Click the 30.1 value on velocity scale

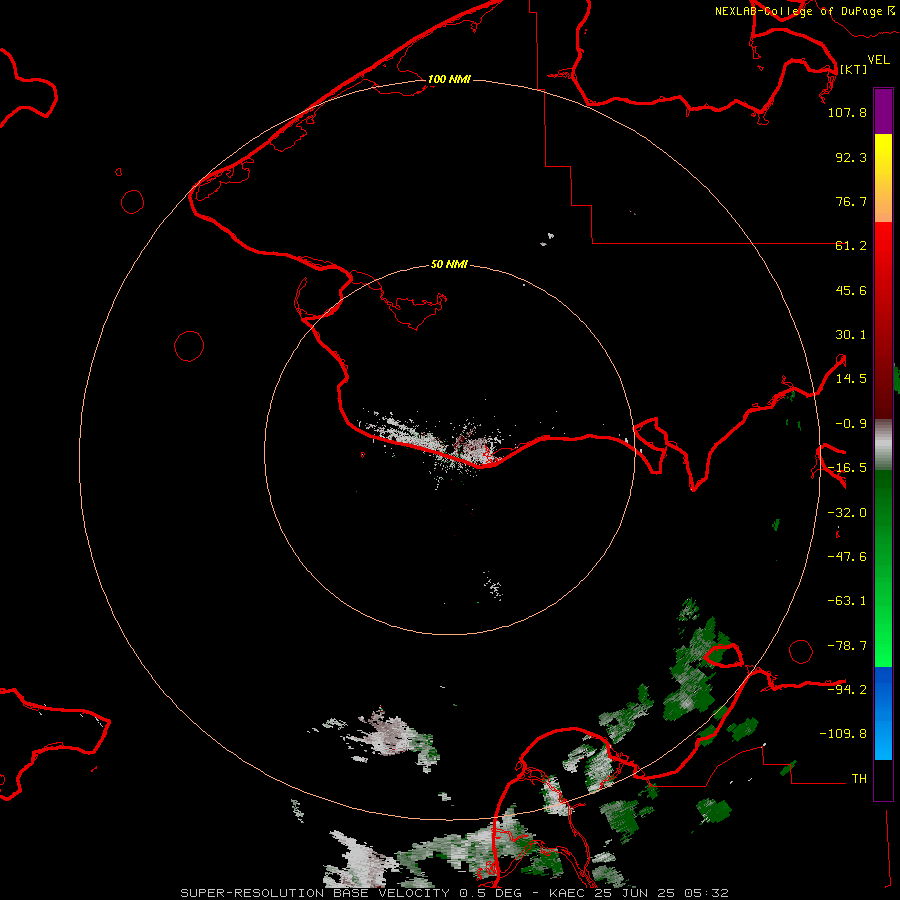(x=851, y=335)
